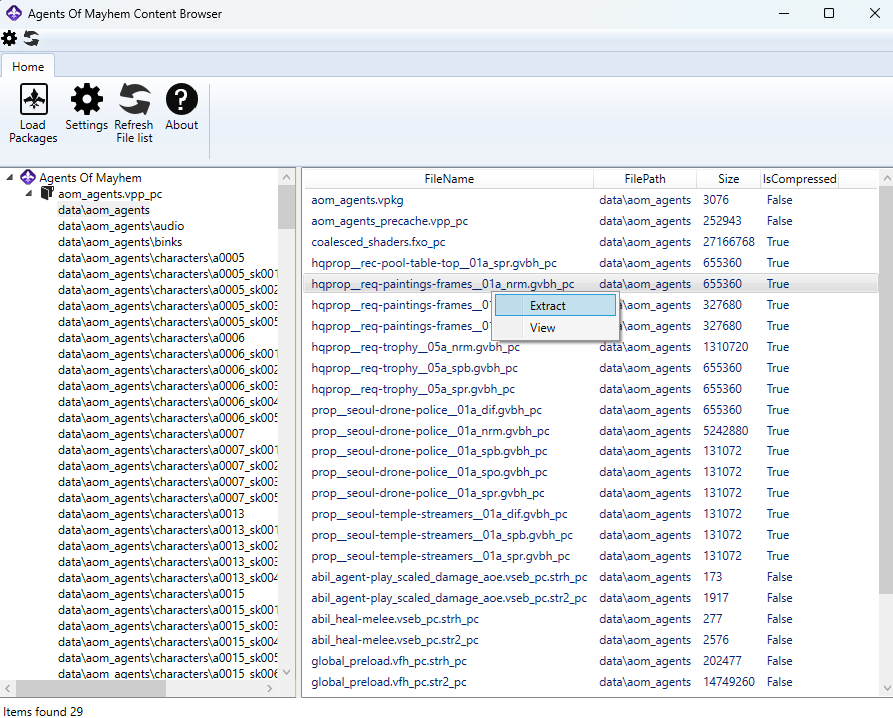Select the coalesced_shaders.fxo_pc file
This screenshot has width=893, height=718.
click(591, 242)
